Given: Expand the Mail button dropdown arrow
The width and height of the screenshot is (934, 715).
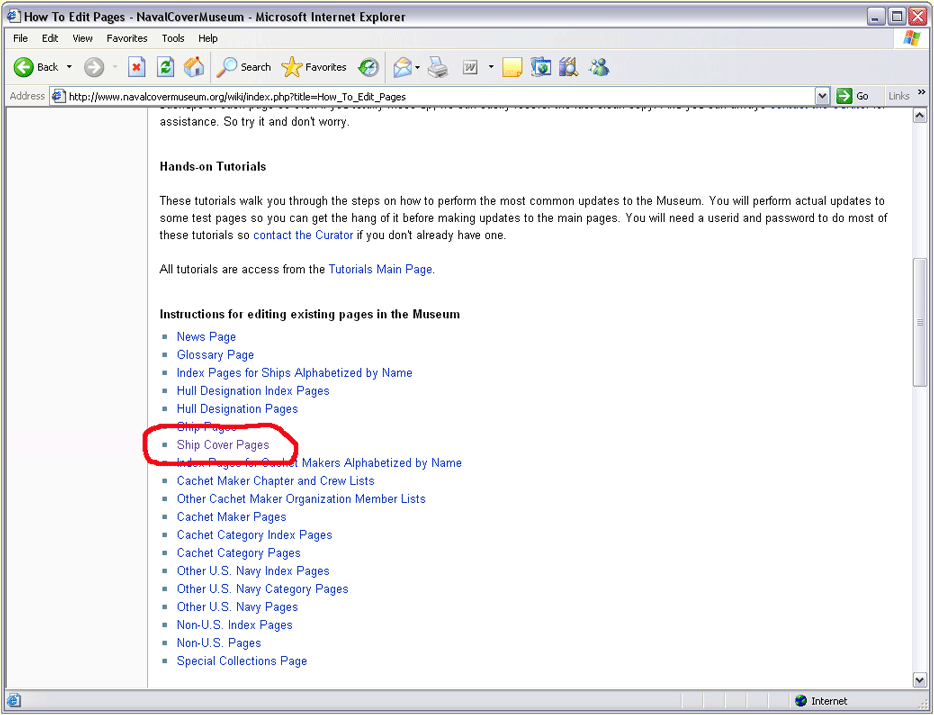Looking at the screenshot, I should [x=417, y=67].
